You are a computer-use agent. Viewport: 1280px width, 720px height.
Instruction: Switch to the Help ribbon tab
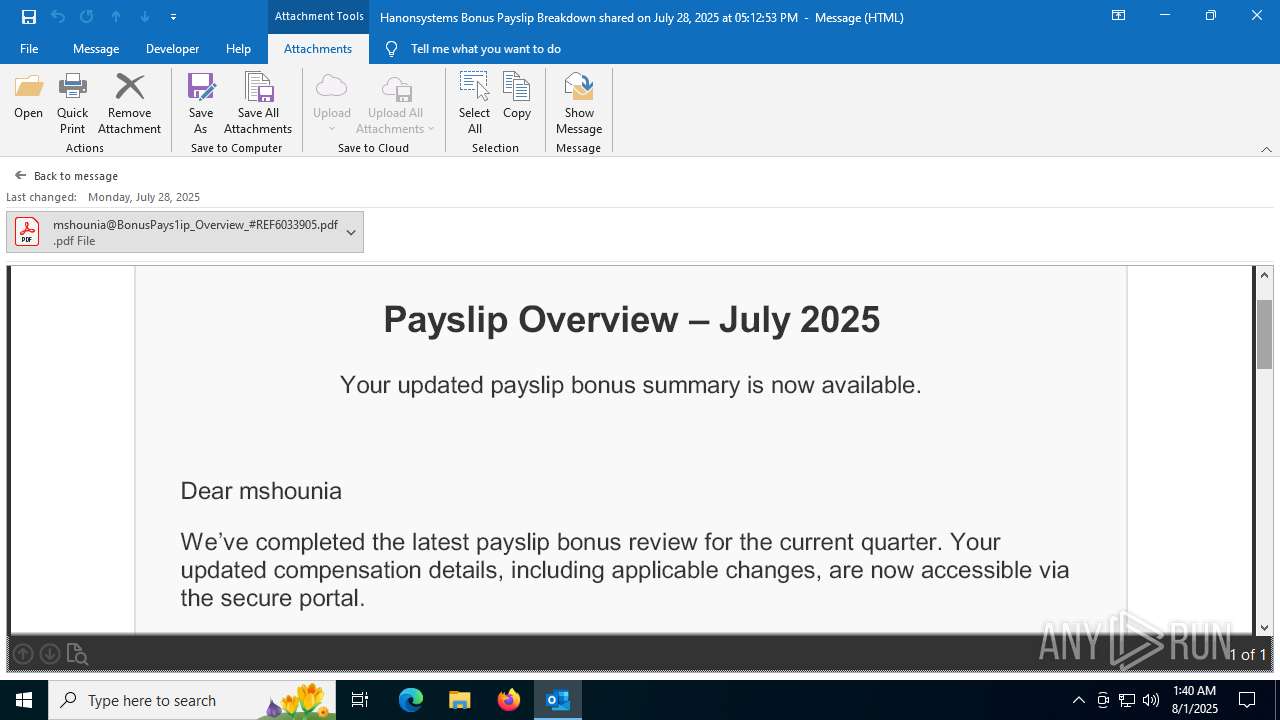238,49
